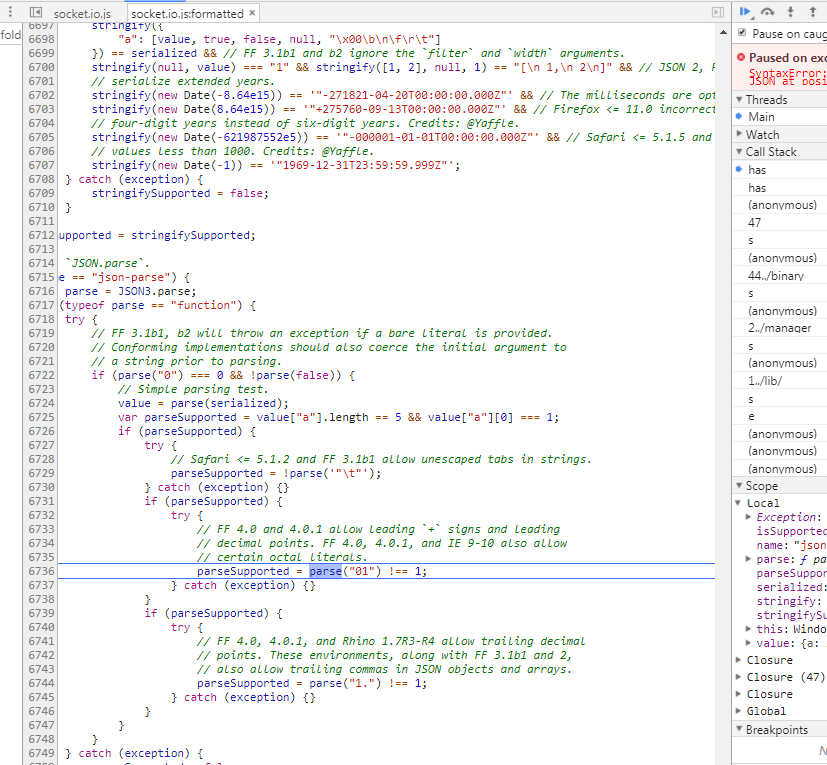Click the 'serialized:' variable in Local scope
This screenshot has width=827, height=765.
click(x=791, y=587)
